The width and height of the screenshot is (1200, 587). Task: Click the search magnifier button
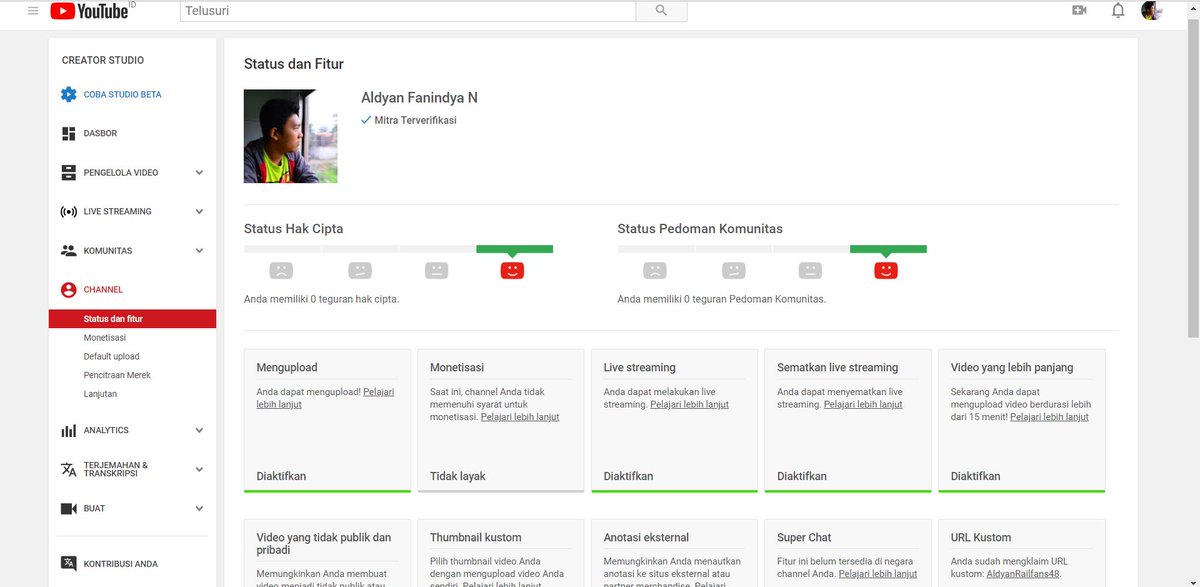coord(661,11)
